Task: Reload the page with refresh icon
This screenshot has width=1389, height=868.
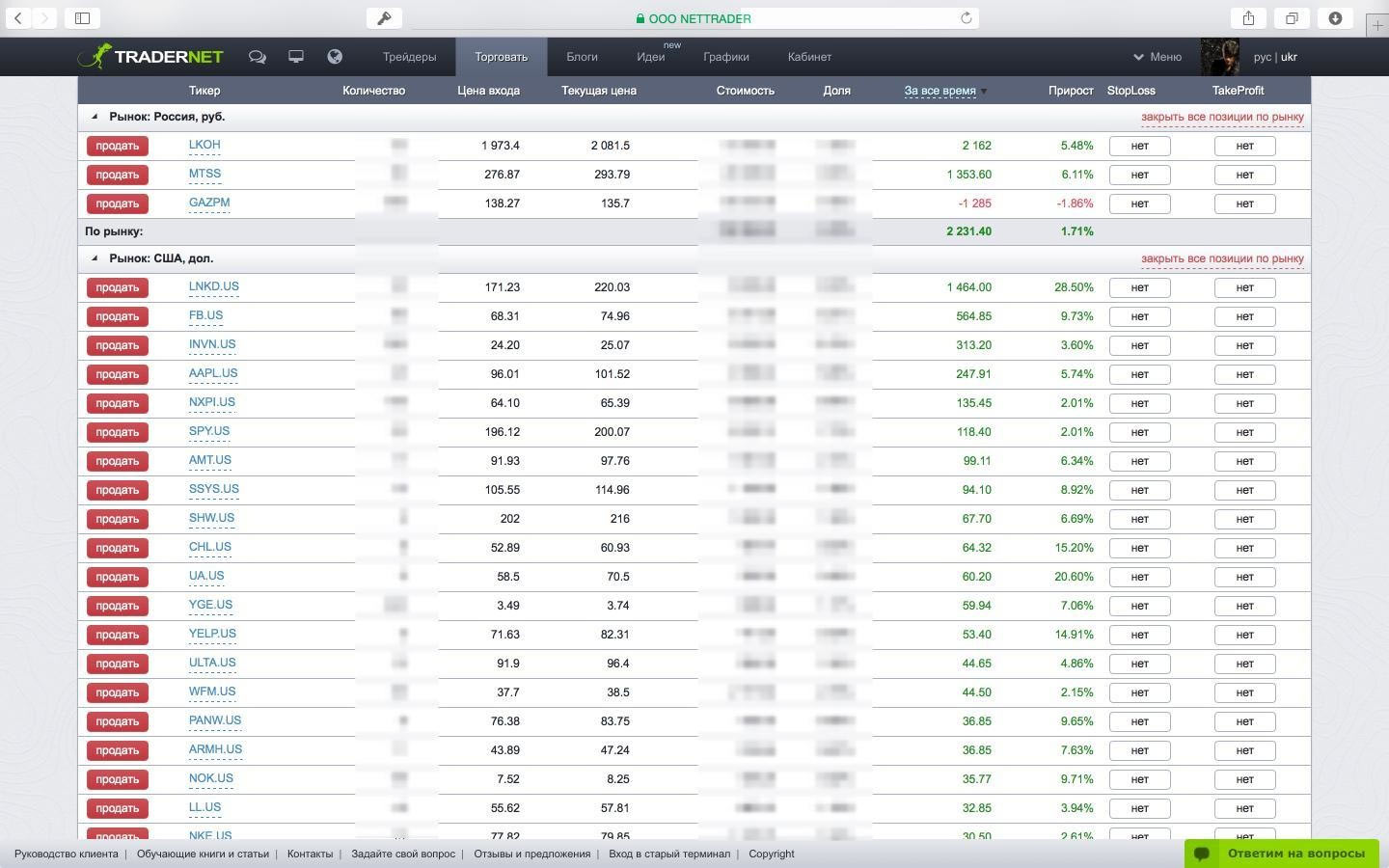Action: pyautogui.click(x=966, y=18)
